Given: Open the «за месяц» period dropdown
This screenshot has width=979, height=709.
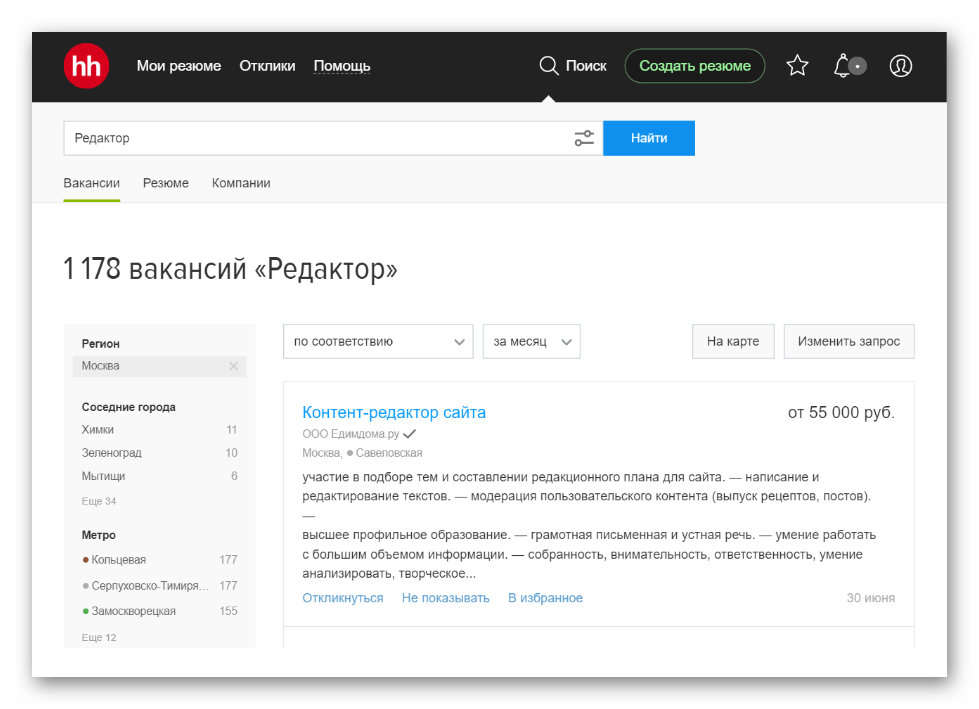Looking at the screenshot, I should tap(531, 341).
